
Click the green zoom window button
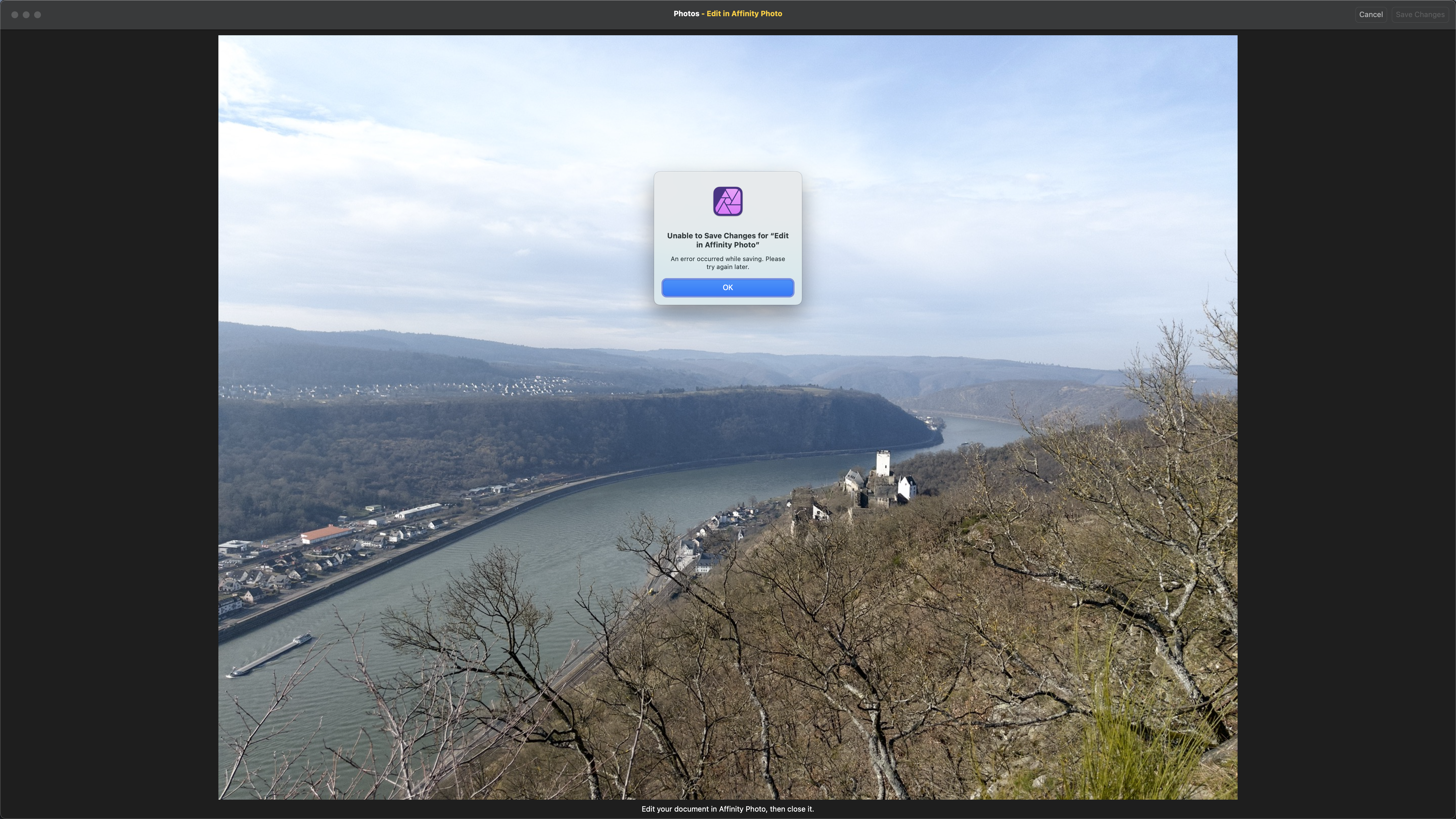point(37,15)
